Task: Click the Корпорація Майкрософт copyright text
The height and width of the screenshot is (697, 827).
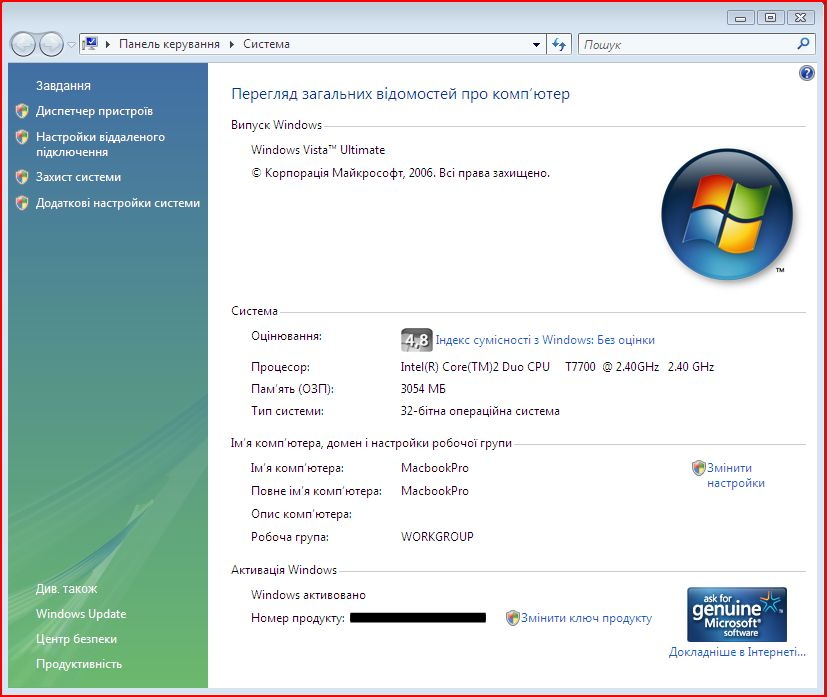Action: pos(400,173)
